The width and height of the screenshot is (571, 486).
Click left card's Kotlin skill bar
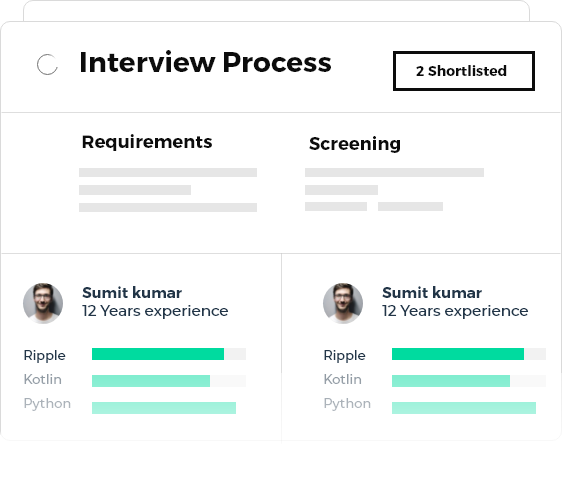click(169, 381)
